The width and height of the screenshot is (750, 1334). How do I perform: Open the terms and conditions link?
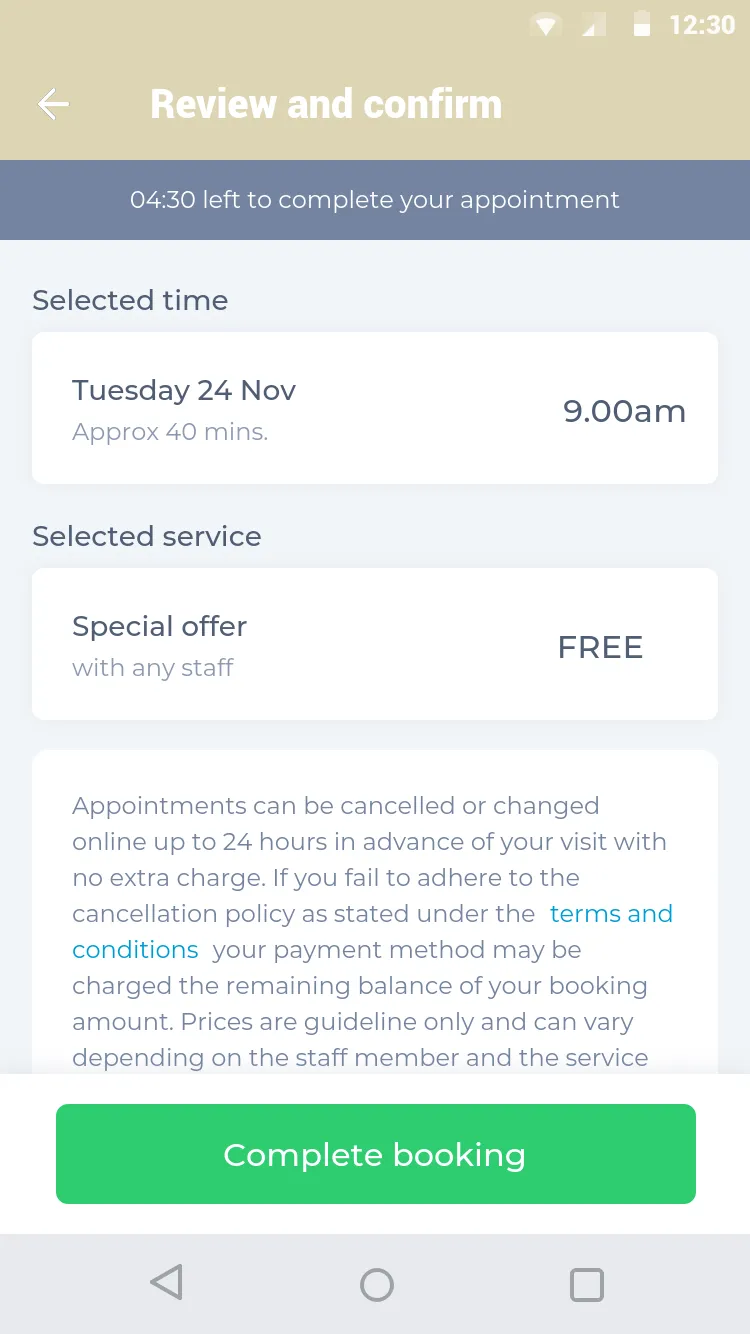(x=372, y=931)
